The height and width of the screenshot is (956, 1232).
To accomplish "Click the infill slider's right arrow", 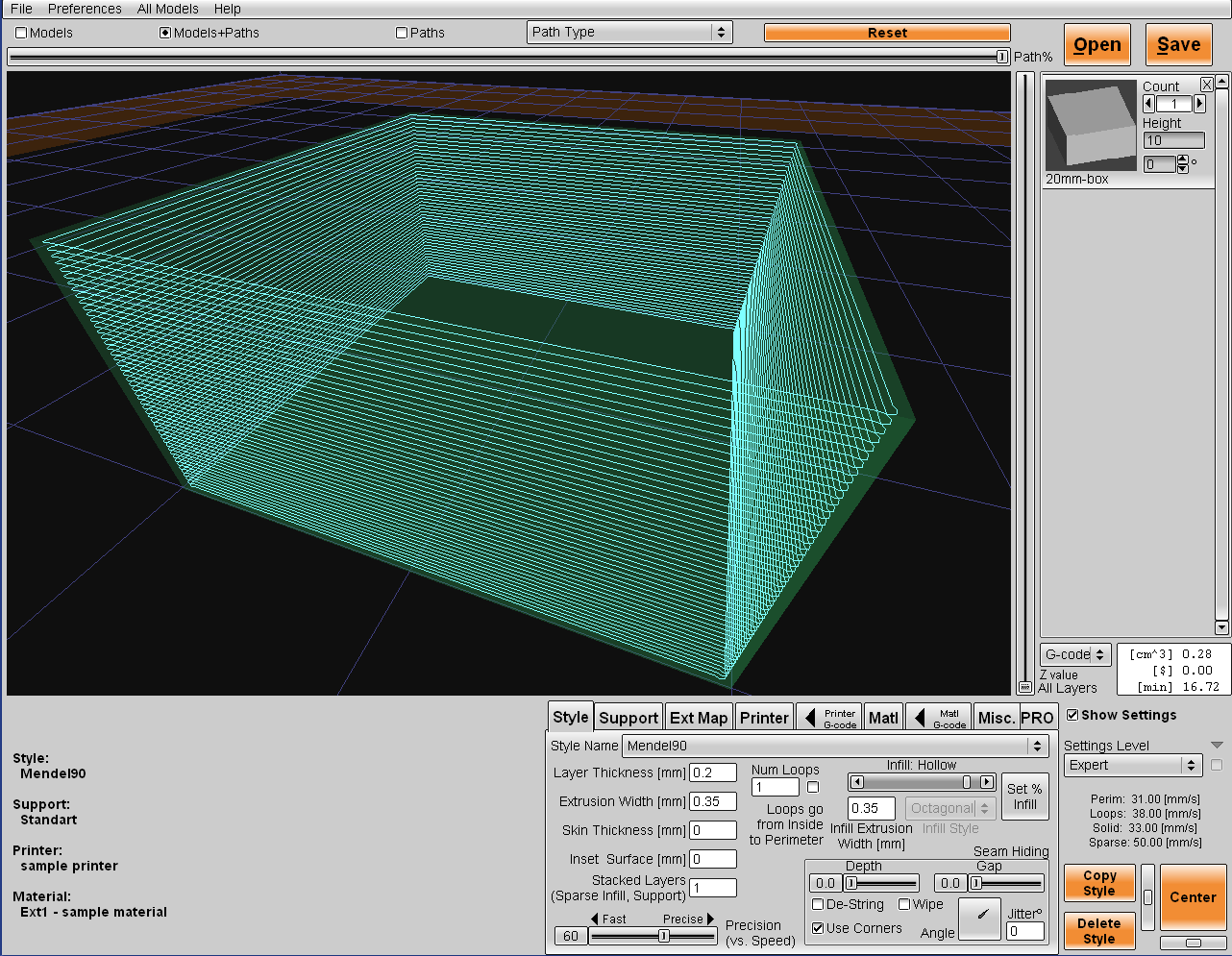I will (x=987, y=782).
